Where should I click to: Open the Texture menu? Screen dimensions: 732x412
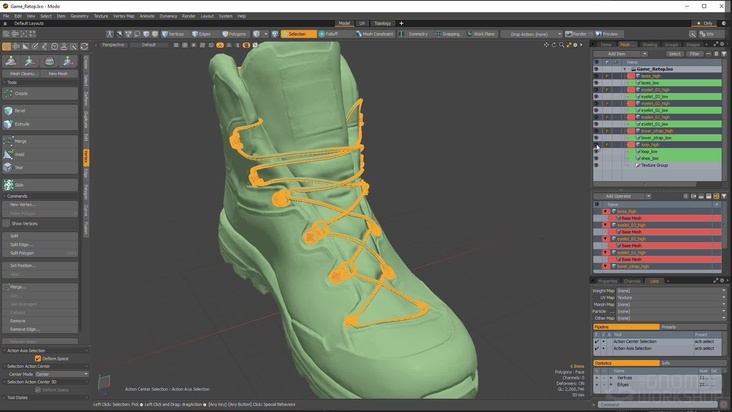point(101,16)
